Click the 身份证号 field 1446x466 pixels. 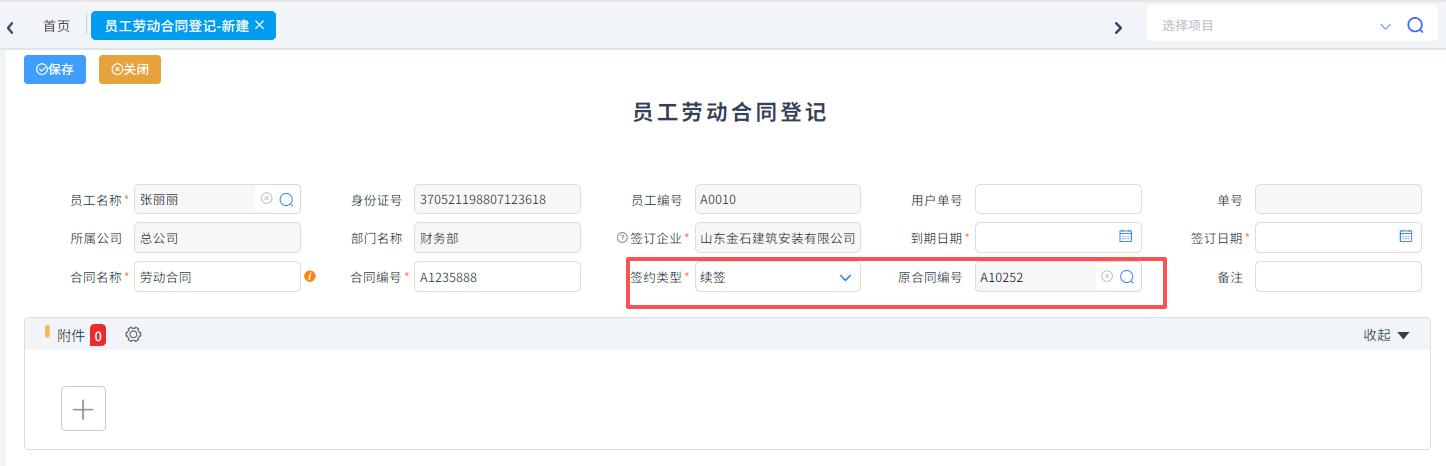point(497,199)
